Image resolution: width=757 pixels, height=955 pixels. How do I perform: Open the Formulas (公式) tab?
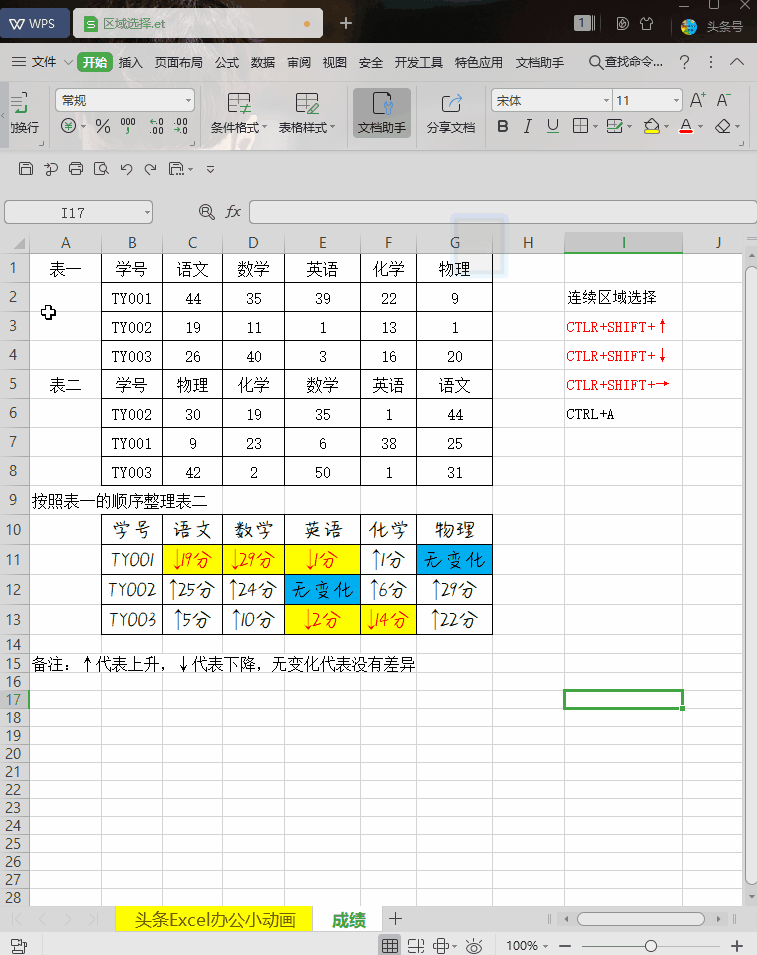(x=227, y=62)
